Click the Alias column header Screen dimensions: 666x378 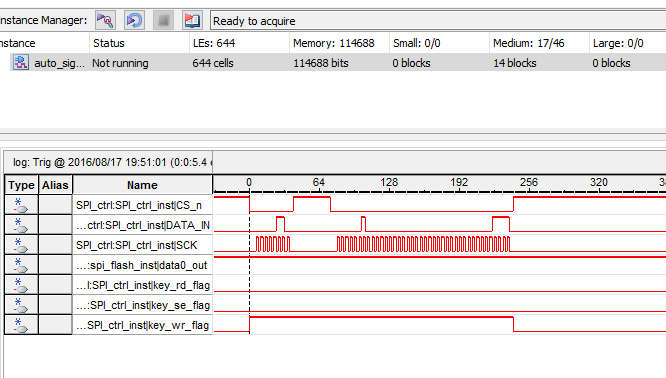pyautogui.click(x=55, y=185)
